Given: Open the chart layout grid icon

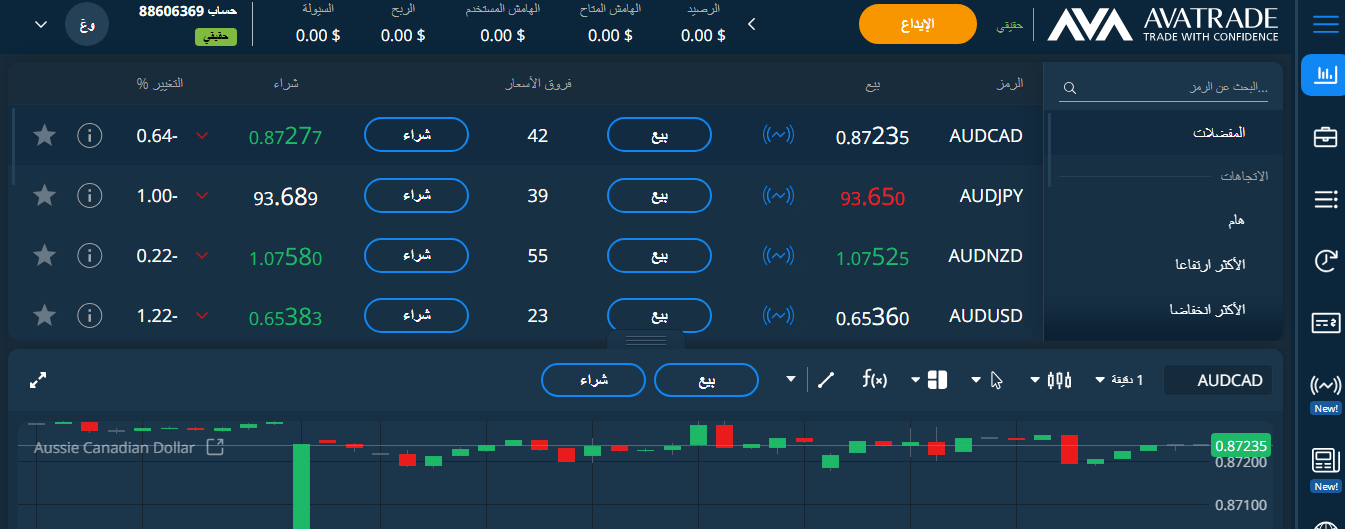Looking at the screenshot, I should (937, 380).
